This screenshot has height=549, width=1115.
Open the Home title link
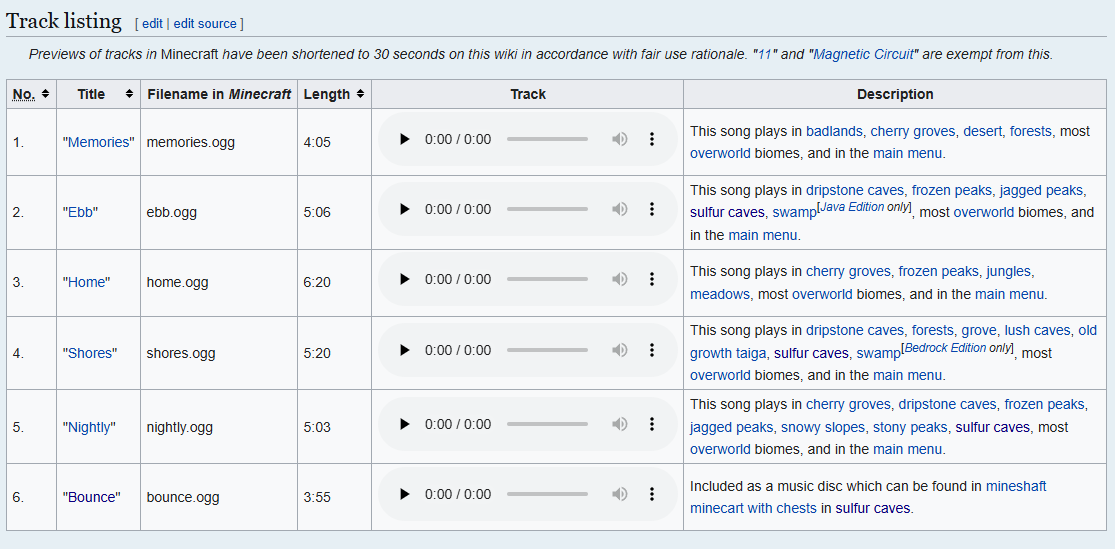tap(87, 282)
